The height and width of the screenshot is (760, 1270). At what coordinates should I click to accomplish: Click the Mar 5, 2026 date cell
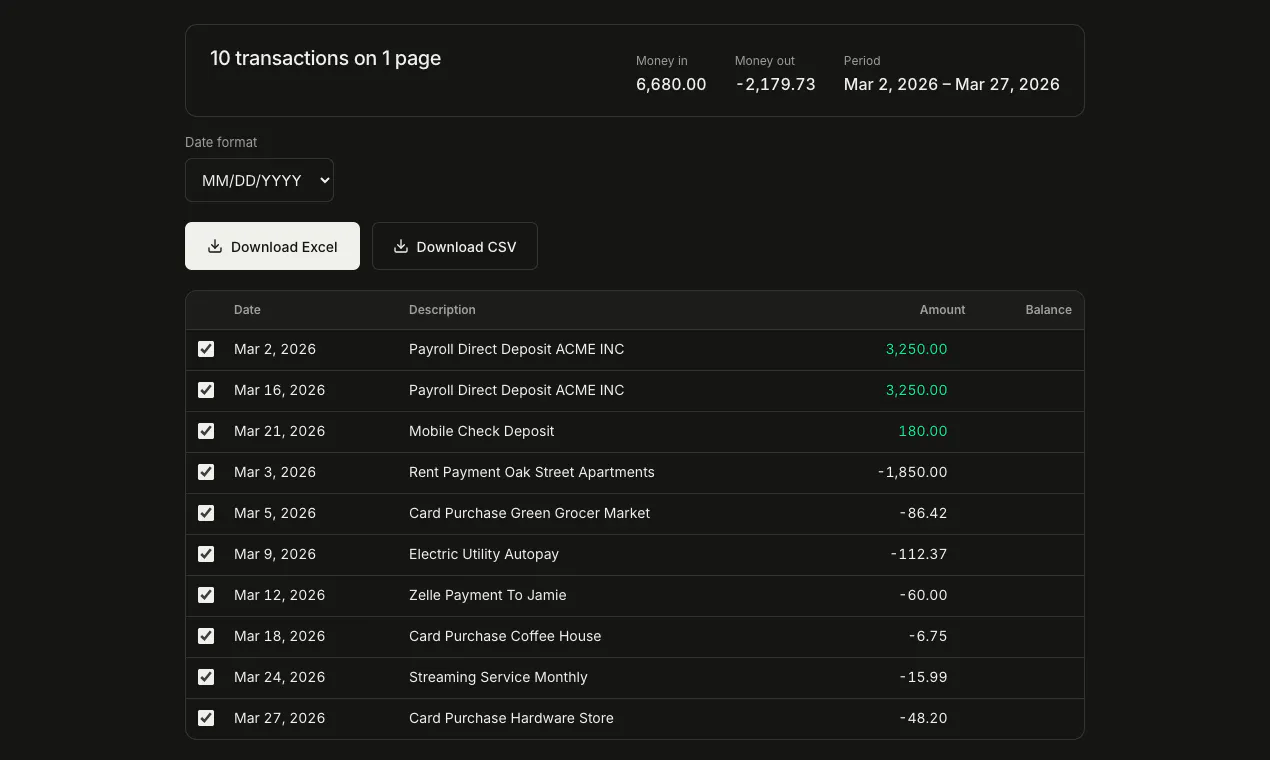click(275, 513)
